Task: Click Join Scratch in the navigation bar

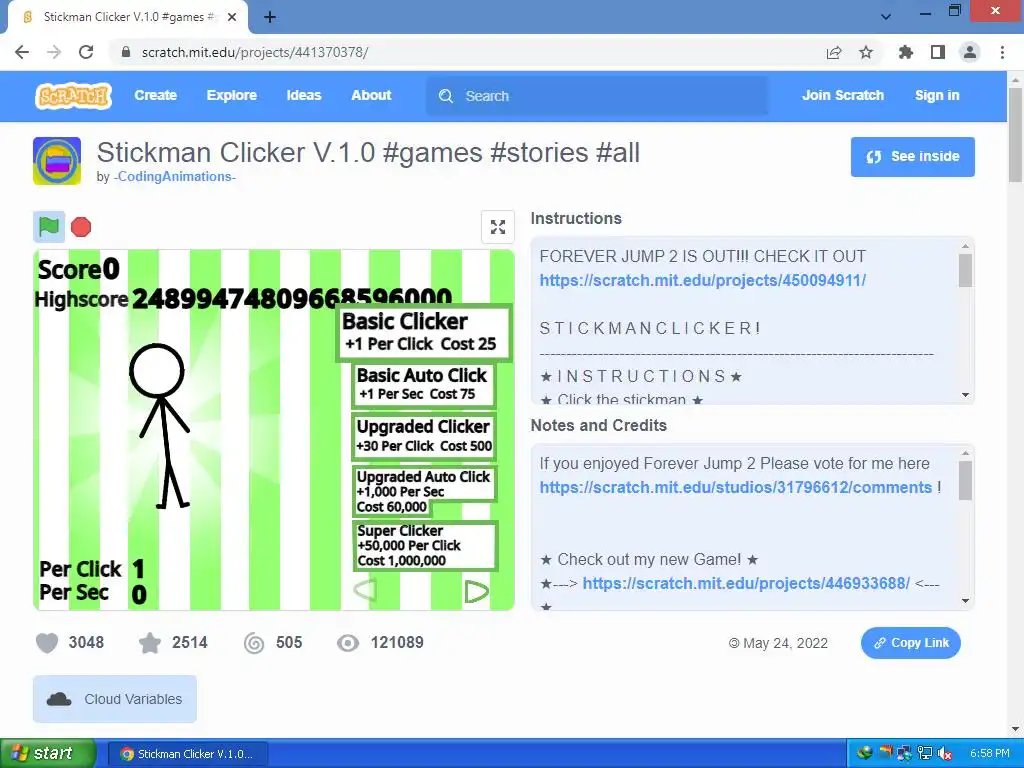Action: click(843, 95)
